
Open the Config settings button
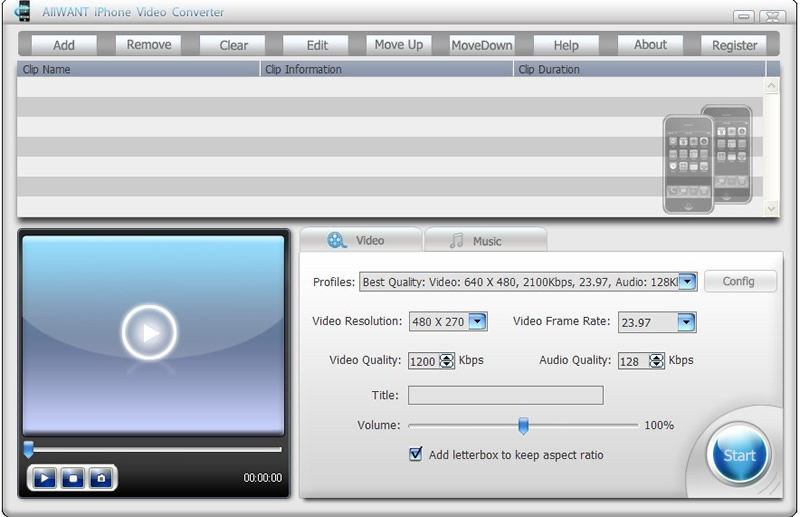click(740, 281)
